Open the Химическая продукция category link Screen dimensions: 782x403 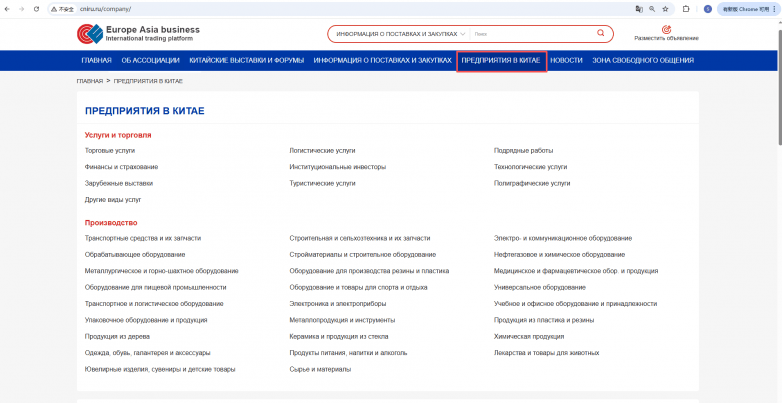525,336
